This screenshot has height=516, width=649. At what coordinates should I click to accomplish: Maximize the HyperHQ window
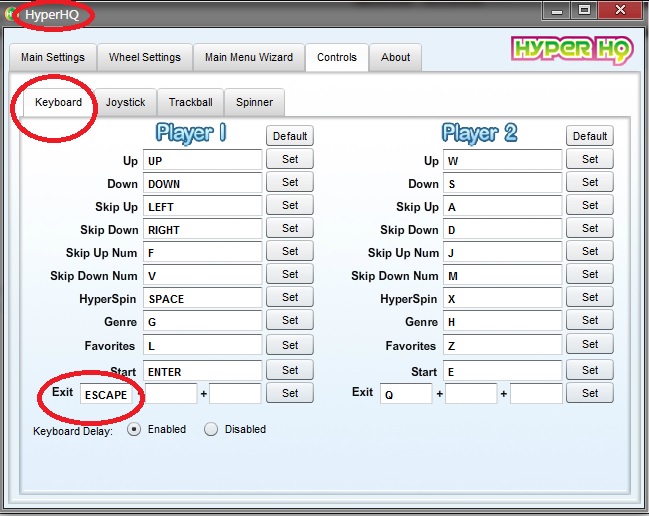point(584,10)
